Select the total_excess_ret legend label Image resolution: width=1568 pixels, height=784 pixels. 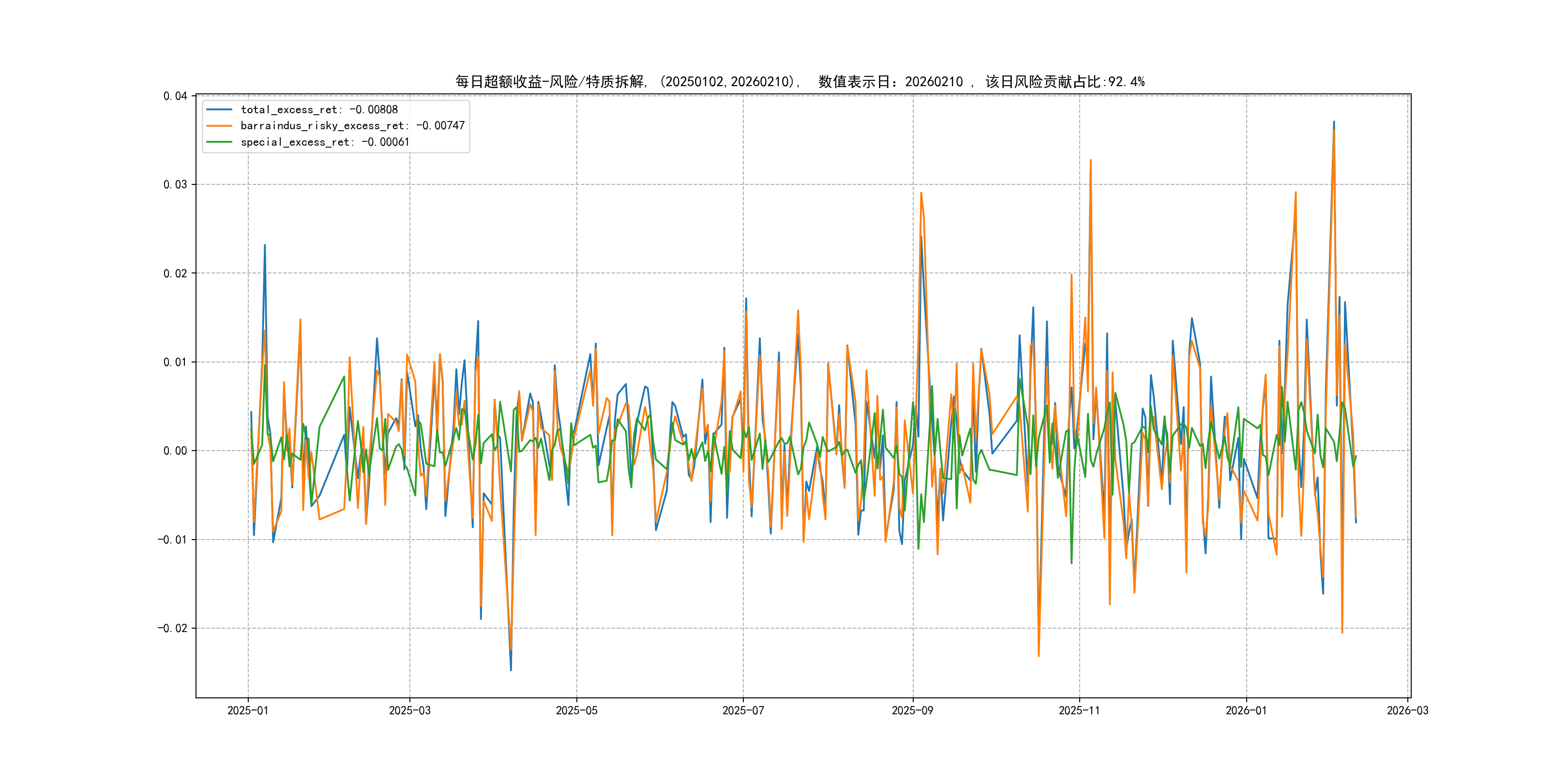pos(319,109)
